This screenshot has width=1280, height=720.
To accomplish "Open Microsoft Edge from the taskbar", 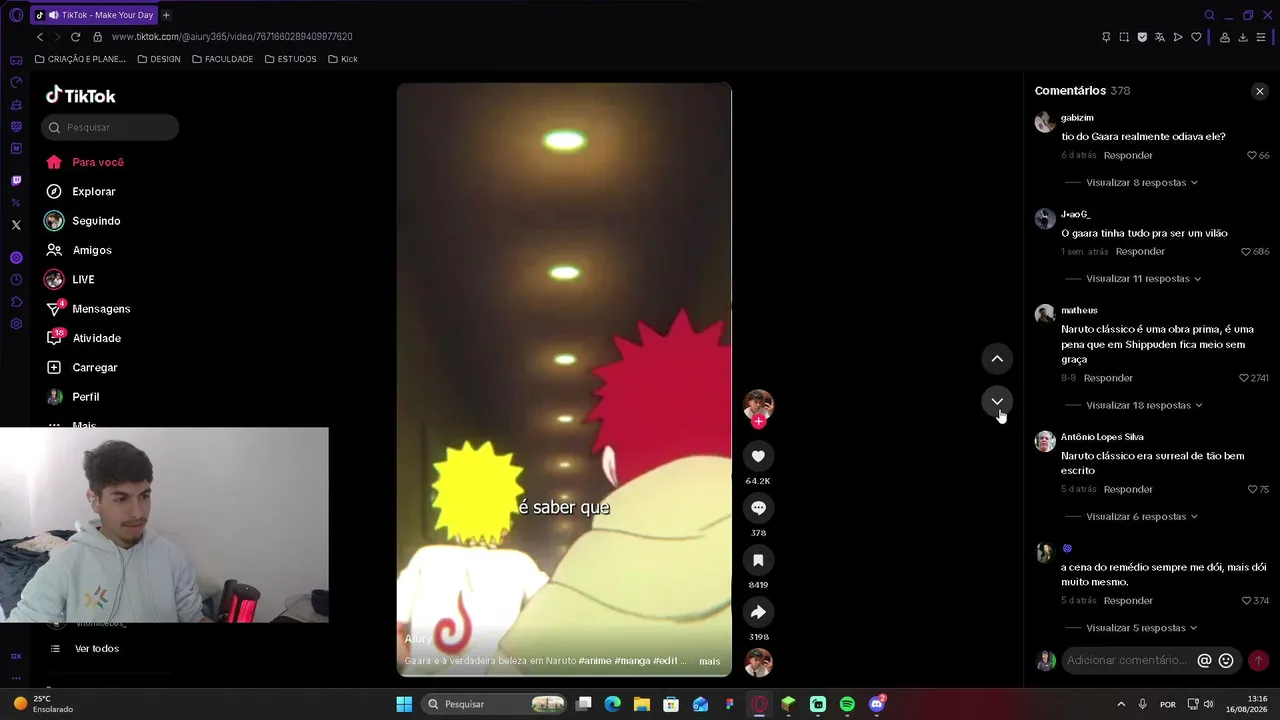I will pos(613,704).
